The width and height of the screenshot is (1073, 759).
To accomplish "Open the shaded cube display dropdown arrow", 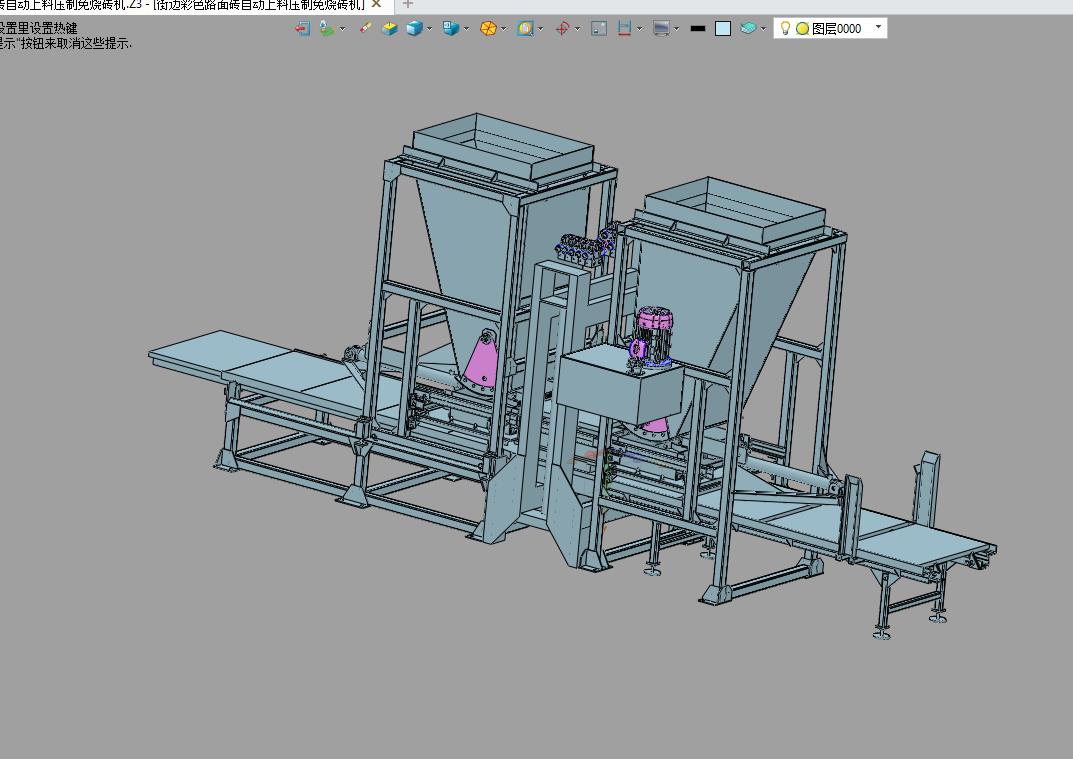I will (429, 29).
